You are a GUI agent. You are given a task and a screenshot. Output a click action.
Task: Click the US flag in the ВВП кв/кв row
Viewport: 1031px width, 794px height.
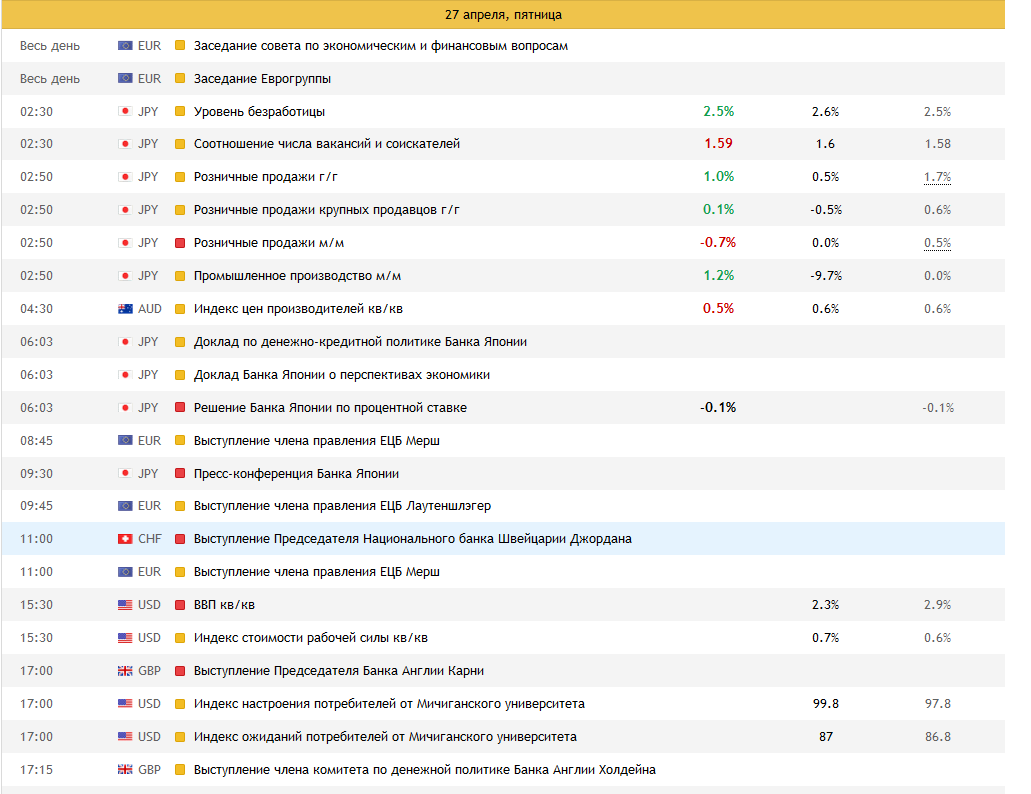(125, 605)
